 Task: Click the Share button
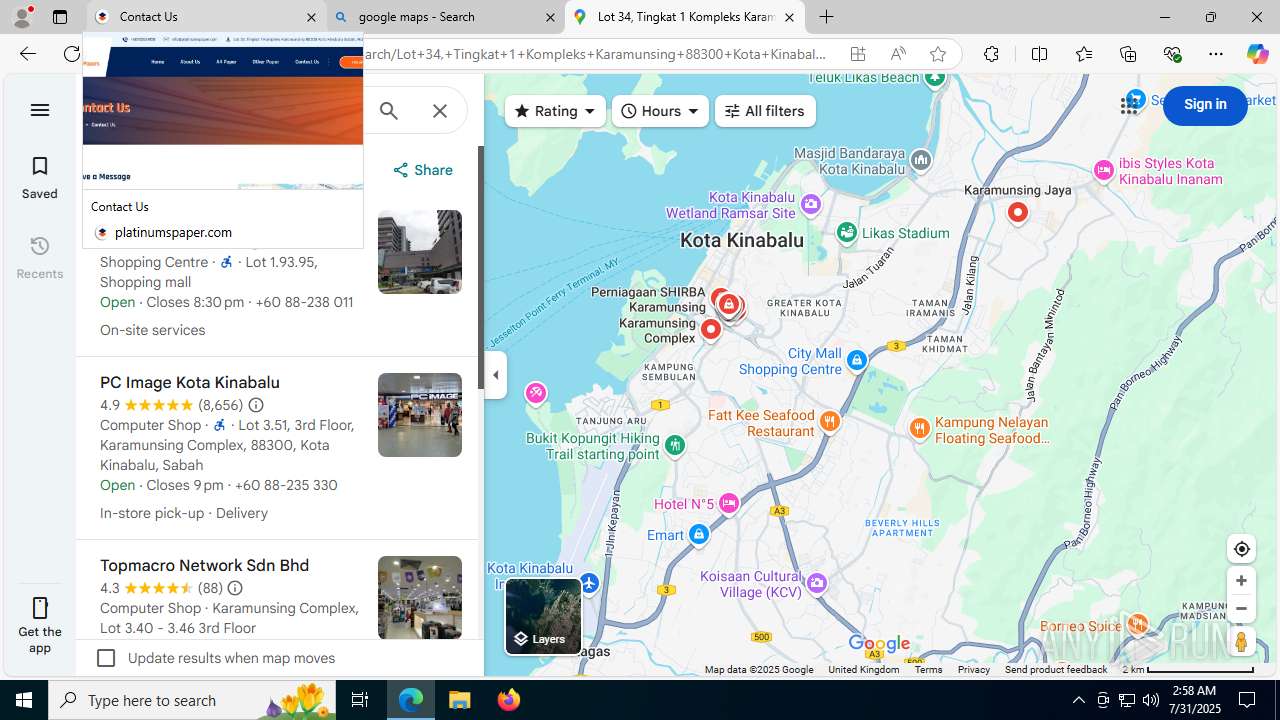click(x=423, y=170)
